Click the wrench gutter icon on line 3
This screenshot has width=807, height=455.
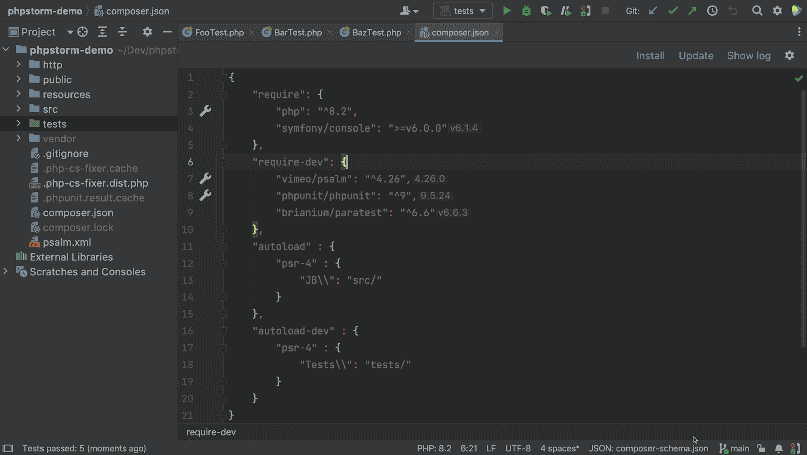coord(205,111)
